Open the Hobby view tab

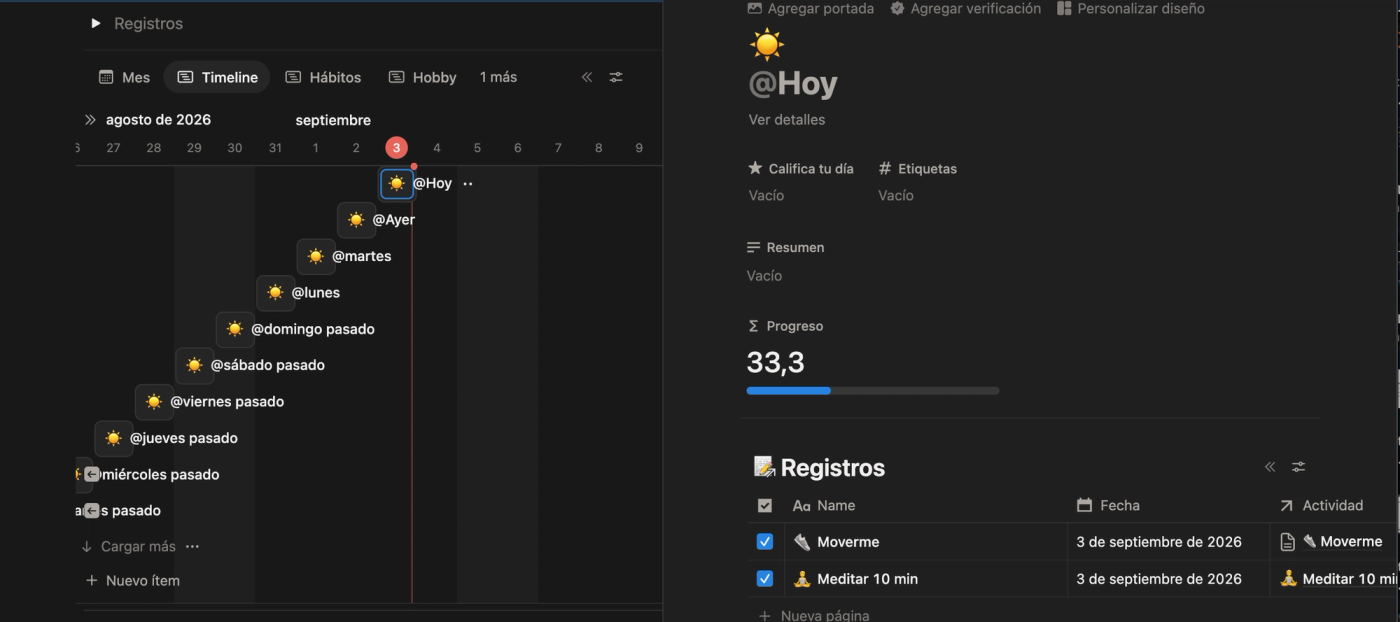coord(422,77)
